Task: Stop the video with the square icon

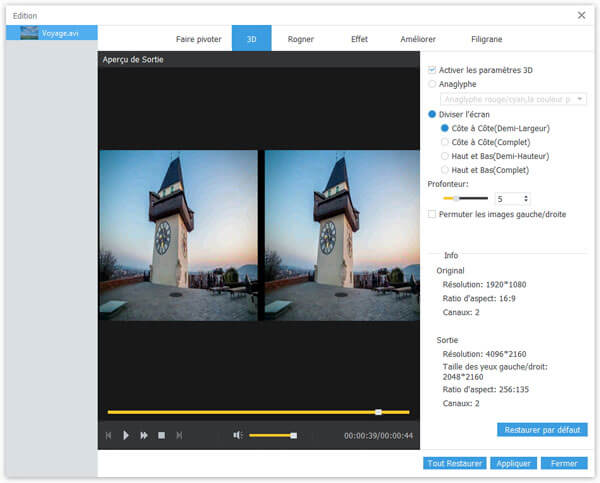Action: click(161, 435)
